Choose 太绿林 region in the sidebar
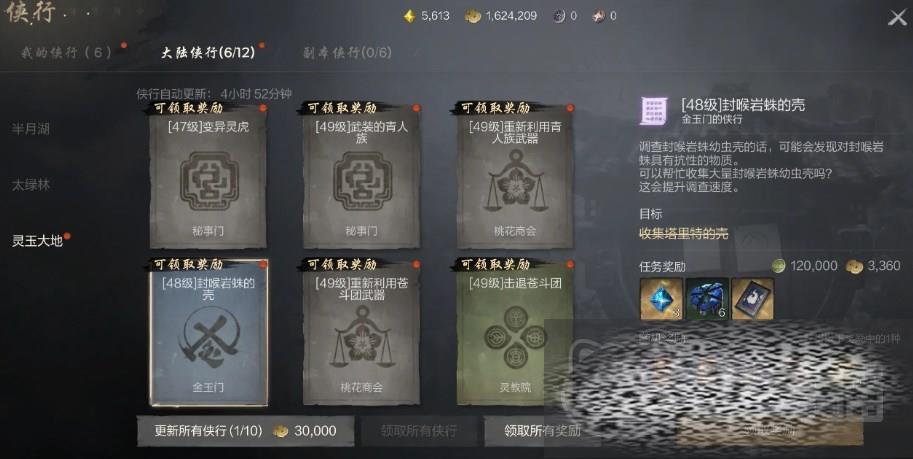913x459 pixels. (31, 185)
